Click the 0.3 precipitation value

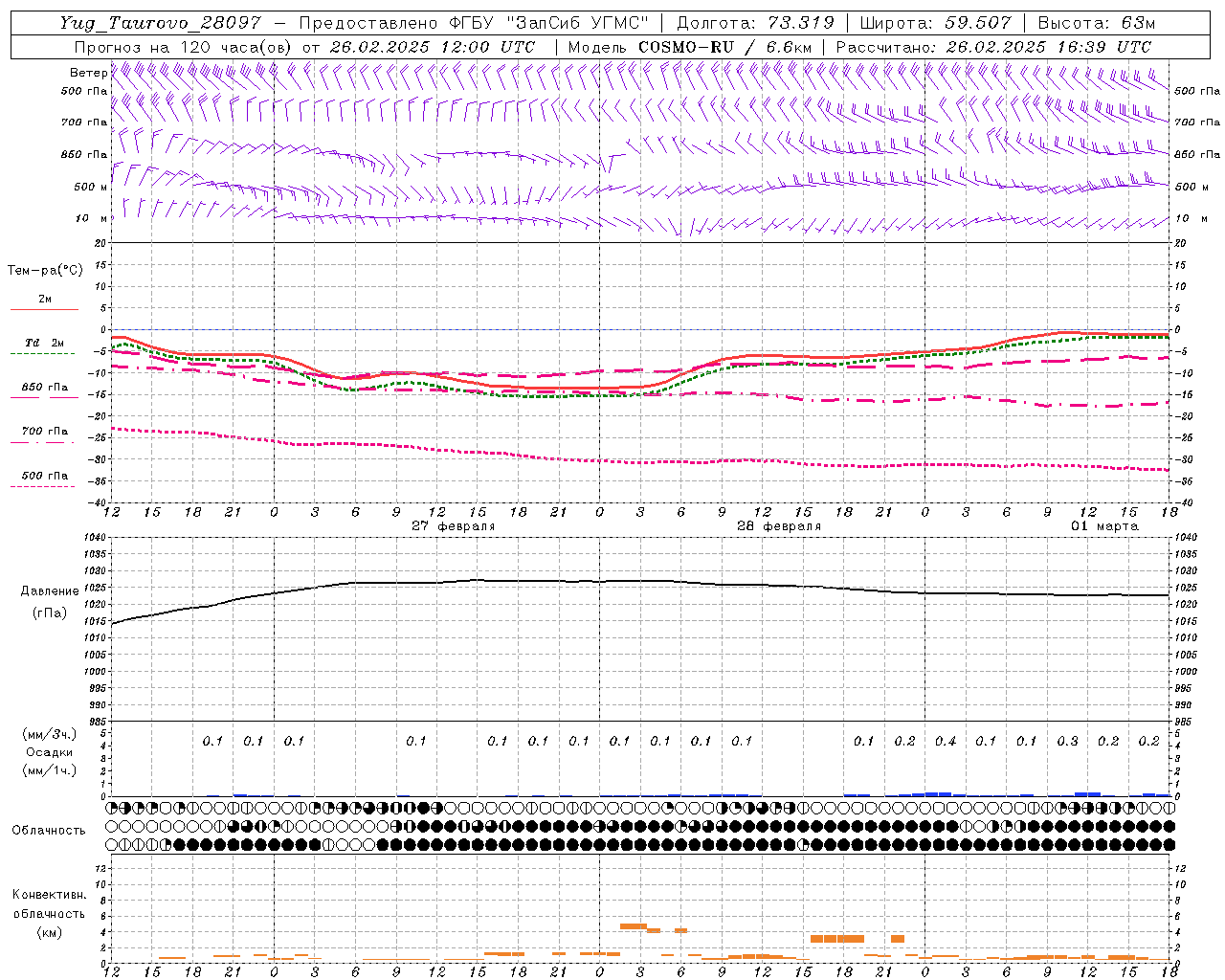(x=1067, y=741)
